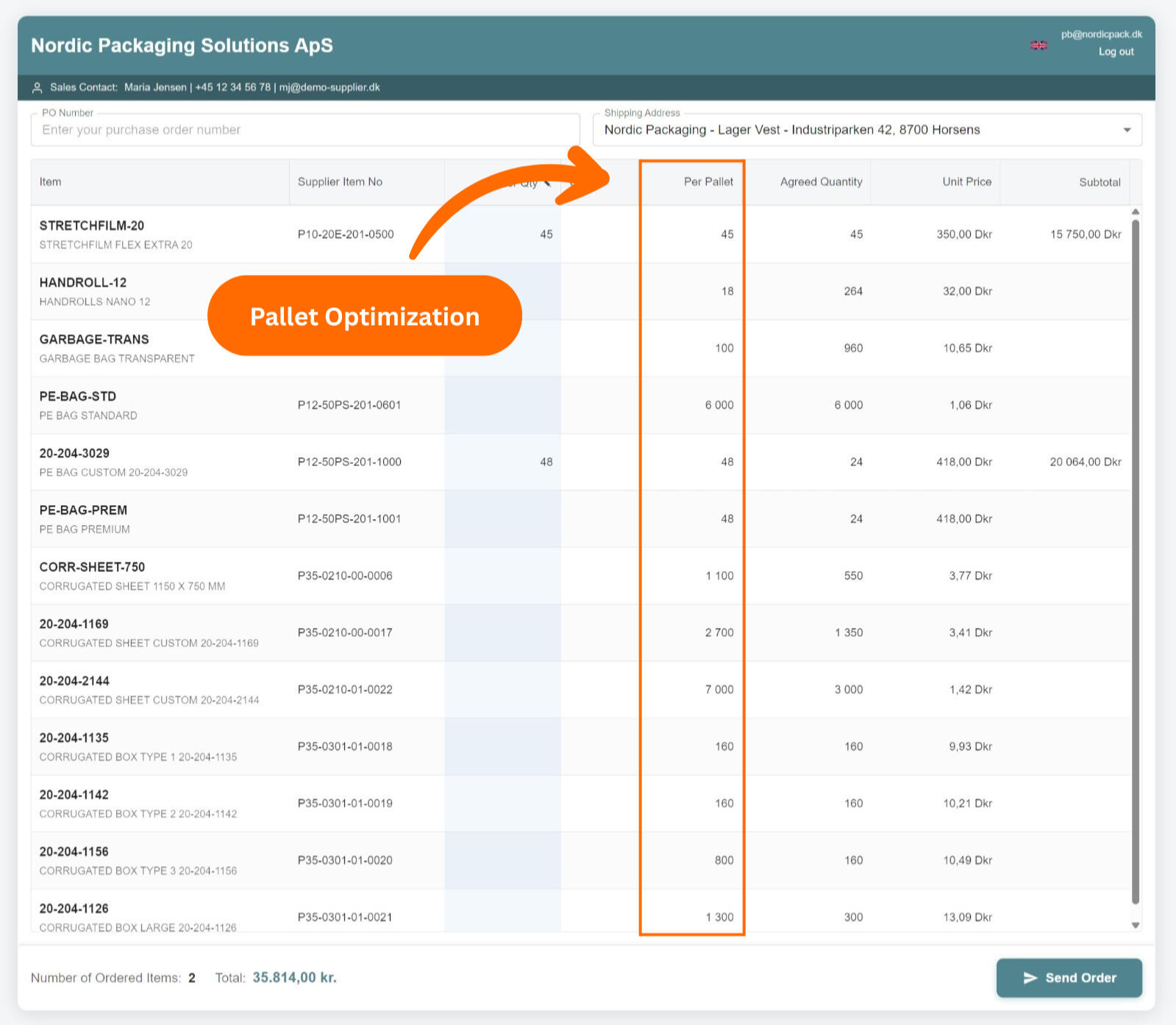The width and height of the screenshot is (1176, 1025).
Task: Click the Sales Contact person icon
Action: pos(38,88)
